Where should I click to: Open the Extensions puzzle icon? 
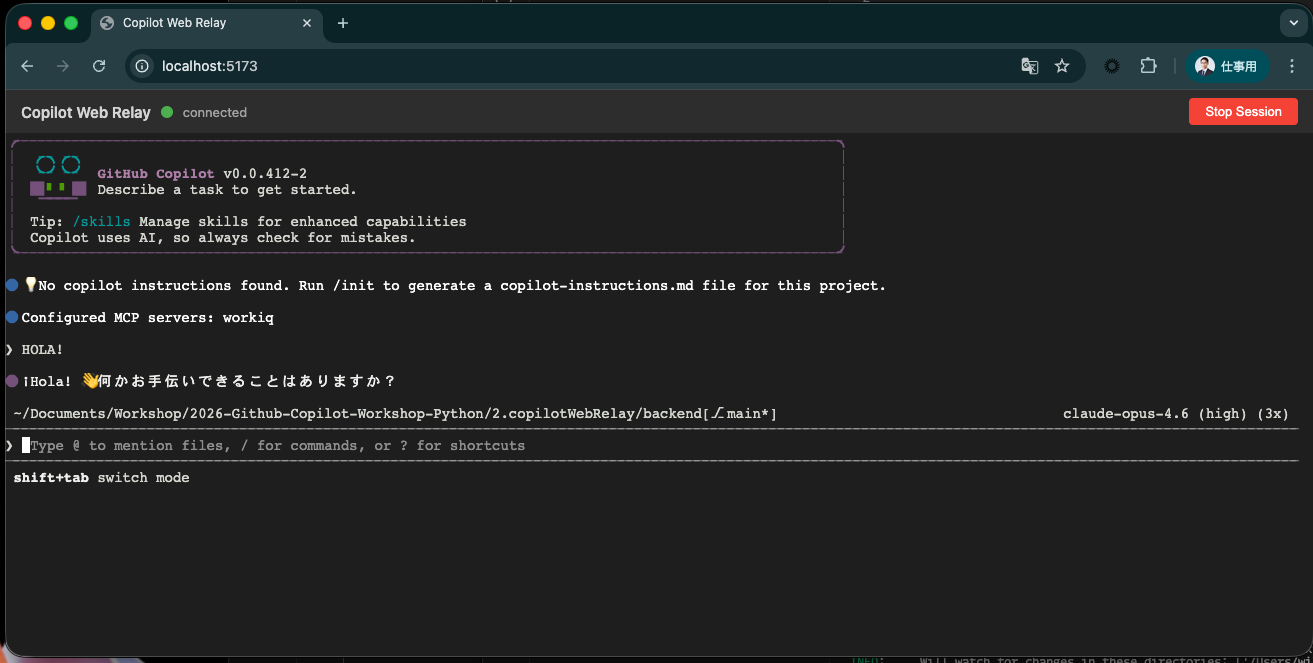pos(1148,66)
